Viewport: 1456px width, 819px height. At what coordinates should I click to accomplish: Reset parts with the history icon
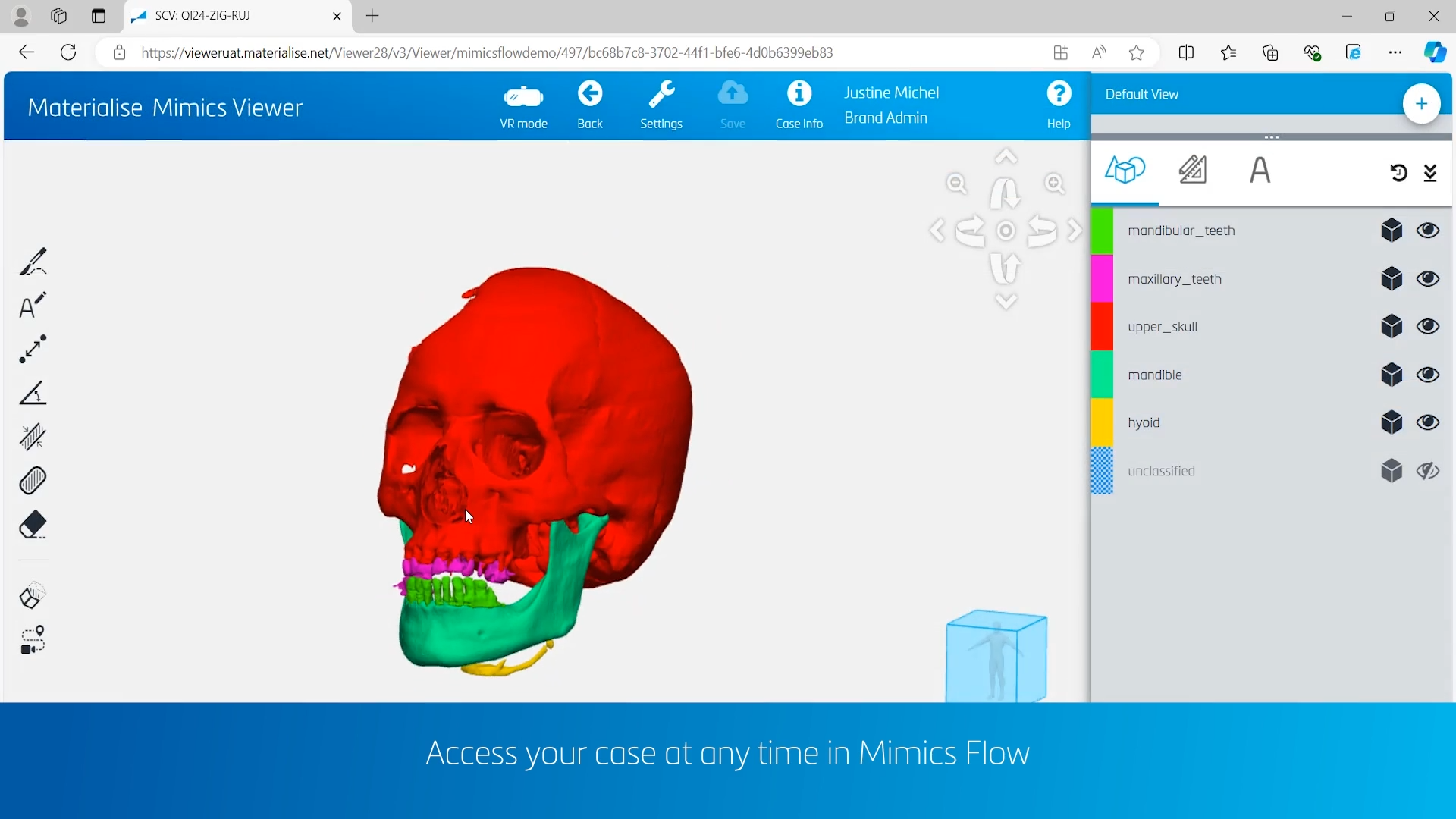click(1398, 173)
